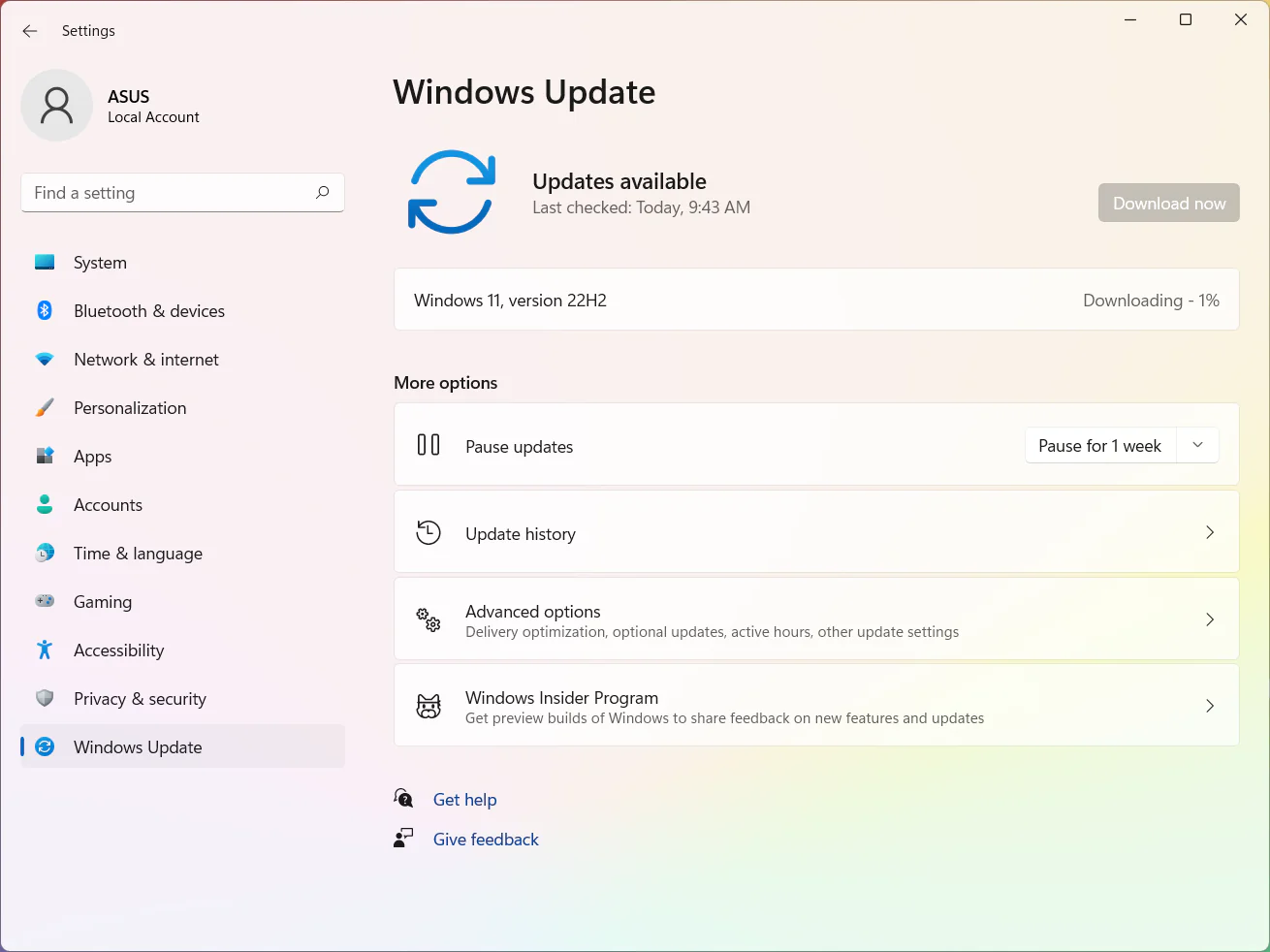Screen dimensions: 1270x952
Task: Click the Privacy & security shield icon
Action: 45,698
